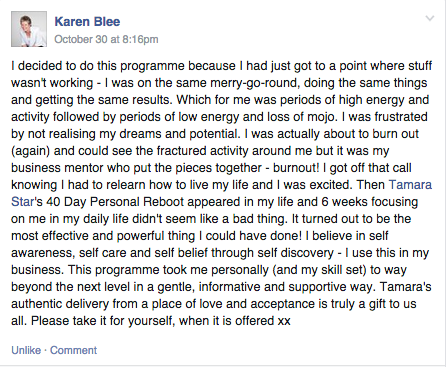Click the word 'gift' near the post's end

pyautogui.click(x=377, y=304)
